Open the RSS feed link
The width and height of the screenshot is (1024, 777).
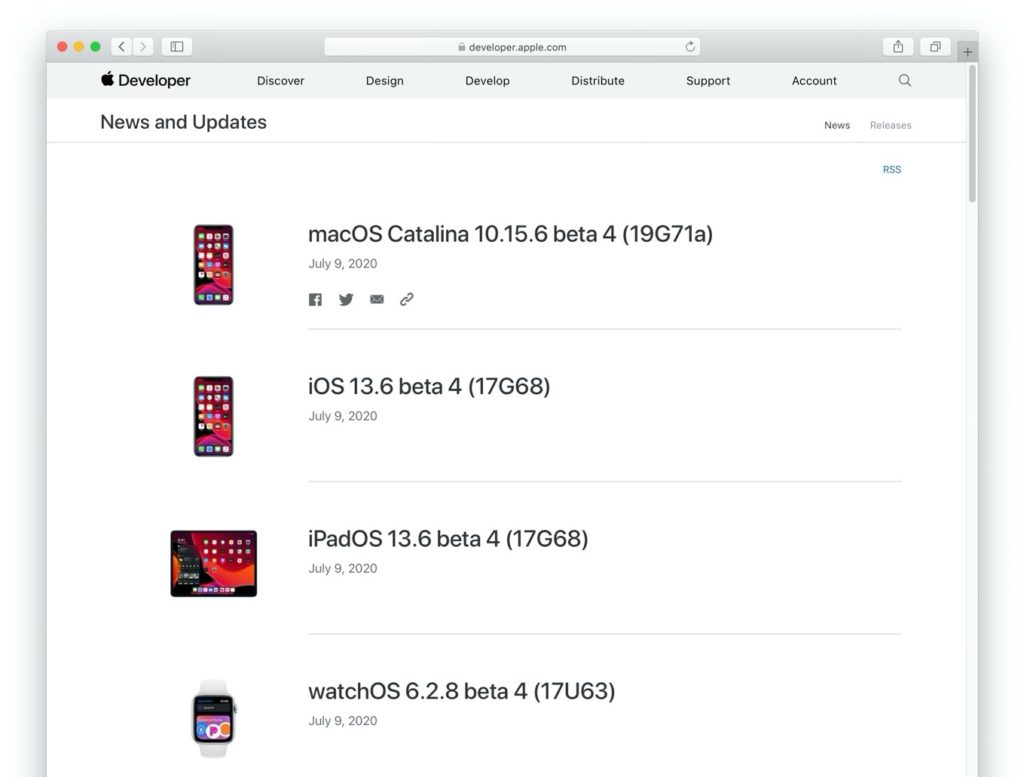(891, 169)
